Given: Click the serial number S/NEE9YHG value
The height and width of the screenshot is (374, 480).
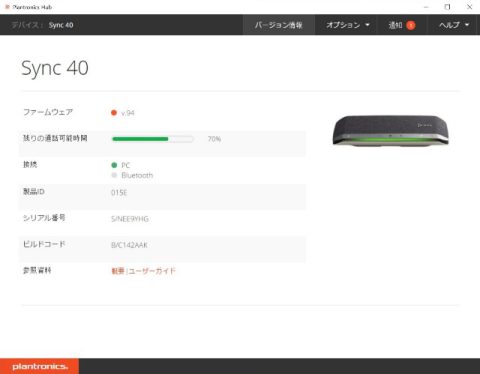Looking at the screenshot, I should pos(130,219).
